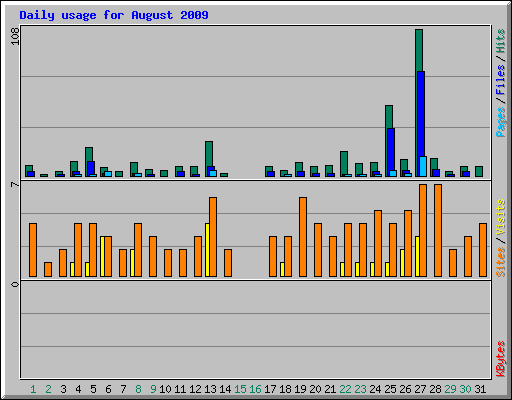
Task: Click the green hits bar for day 13
Action: (209, 153)
